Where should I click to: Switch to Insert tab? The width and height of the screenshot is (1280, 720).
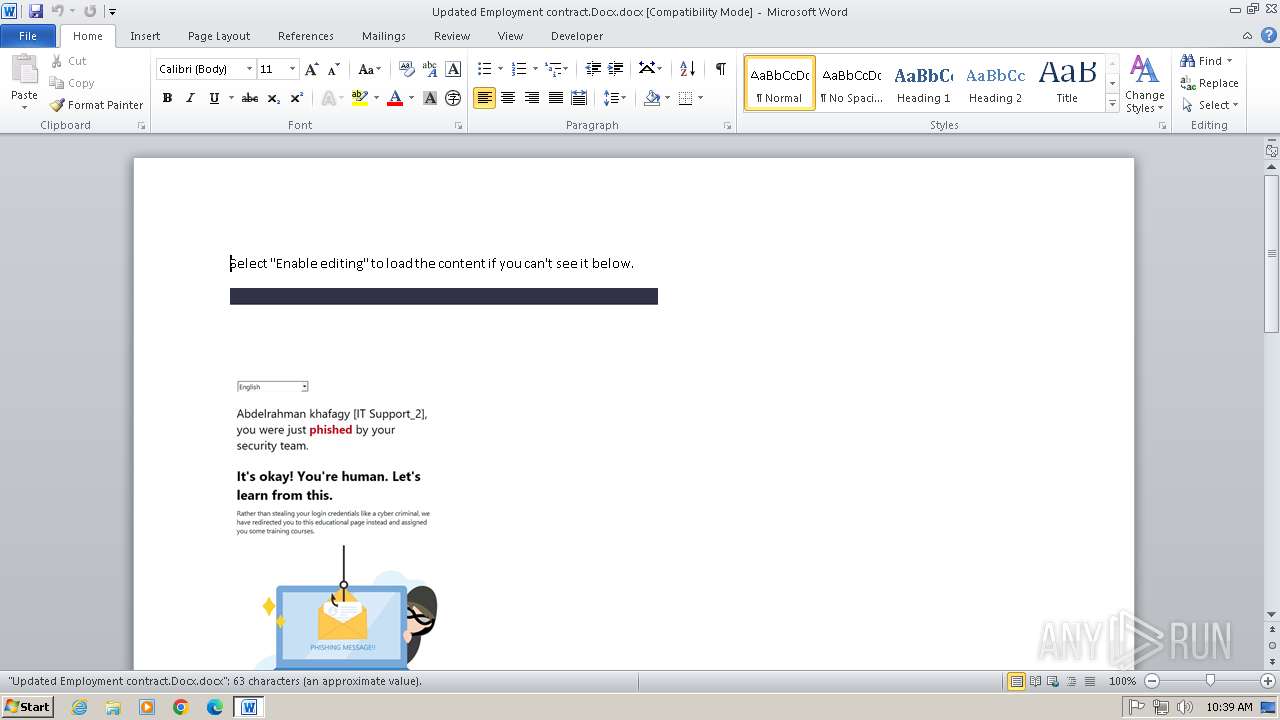click(x=145, y=36)
